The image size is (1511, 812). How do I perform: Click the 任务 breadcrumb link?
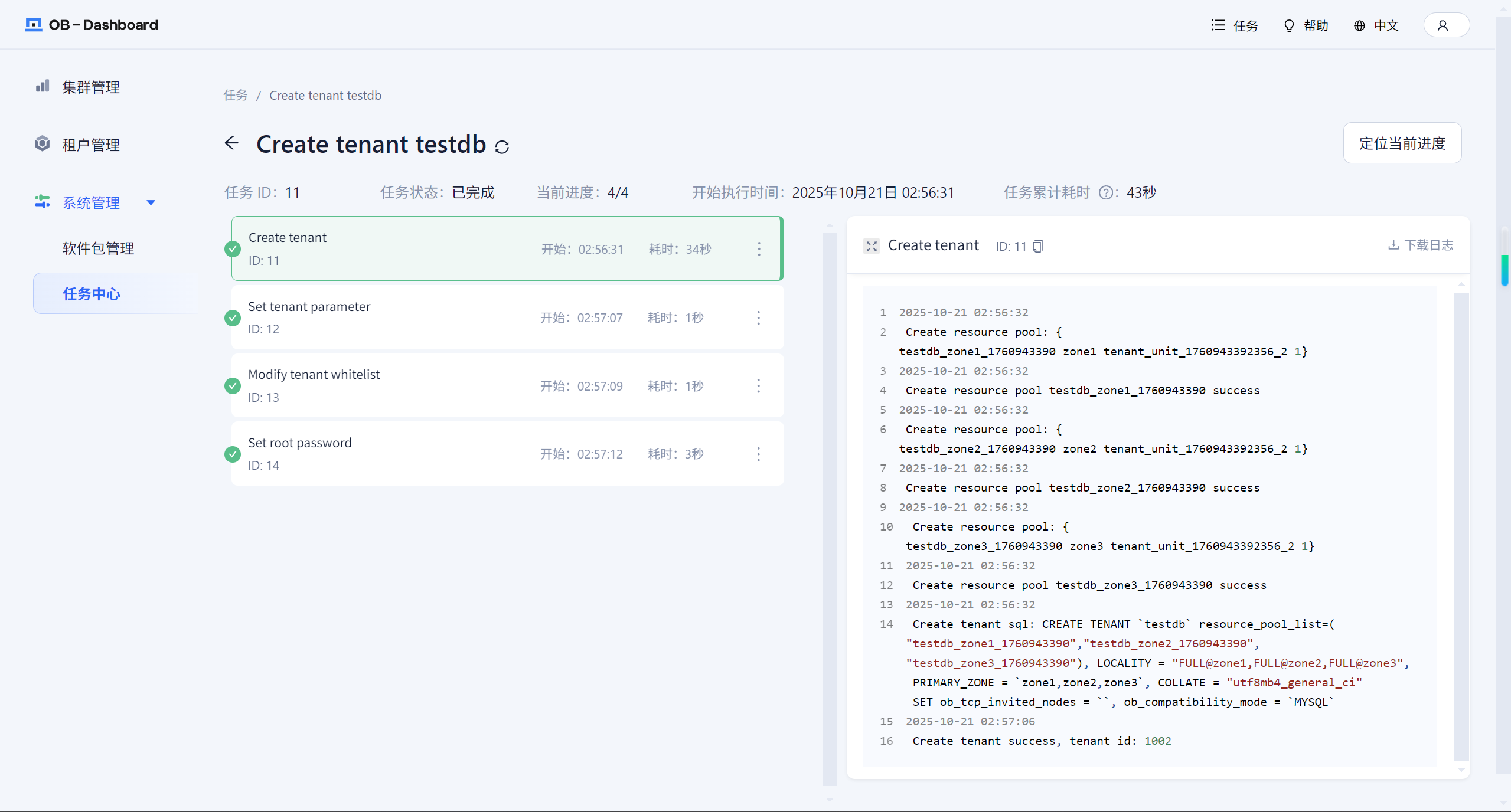tap(235, 96)
